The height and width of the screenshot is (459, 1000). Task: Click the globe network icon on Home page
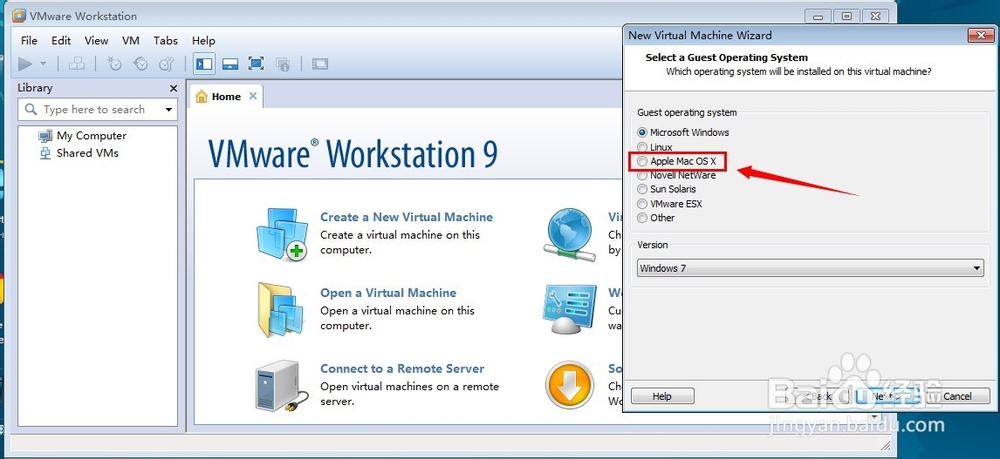pos(570,235)
